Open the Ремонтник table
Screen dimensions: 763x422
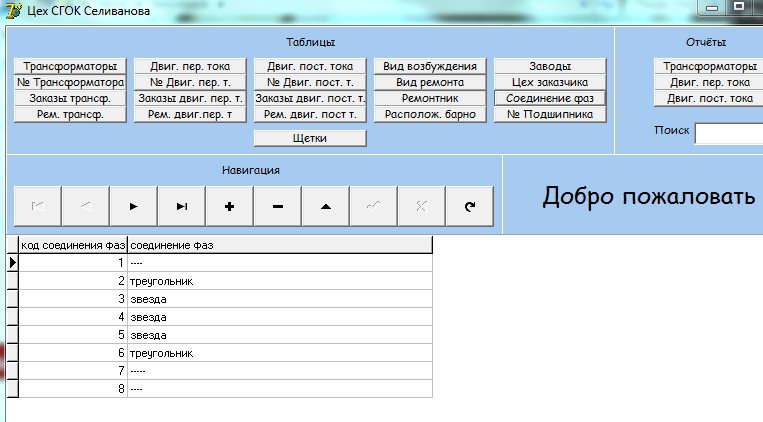pos(430,98)
